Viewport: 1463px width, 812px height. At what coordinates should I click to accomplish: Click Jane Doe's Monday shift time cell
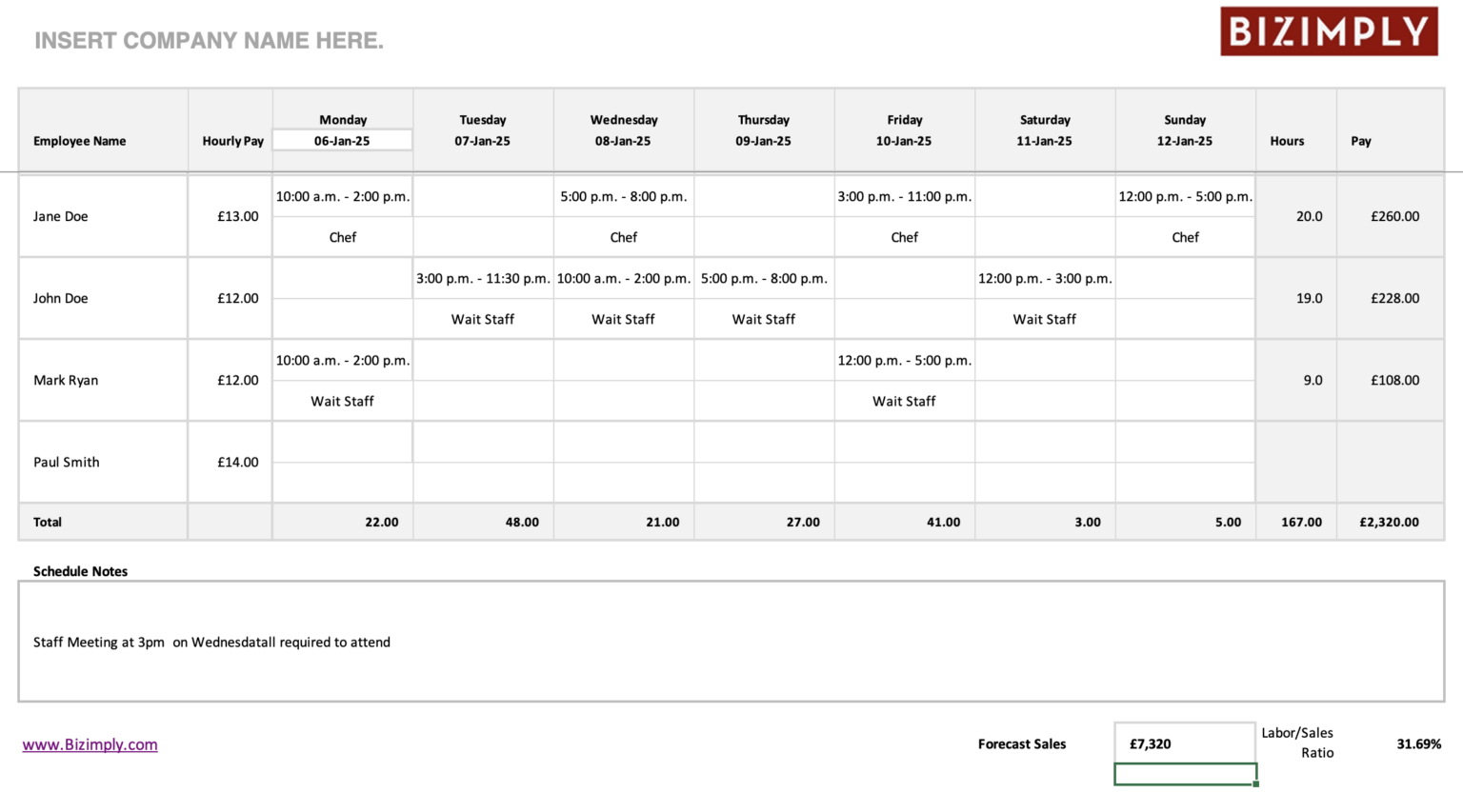point(342,196)
